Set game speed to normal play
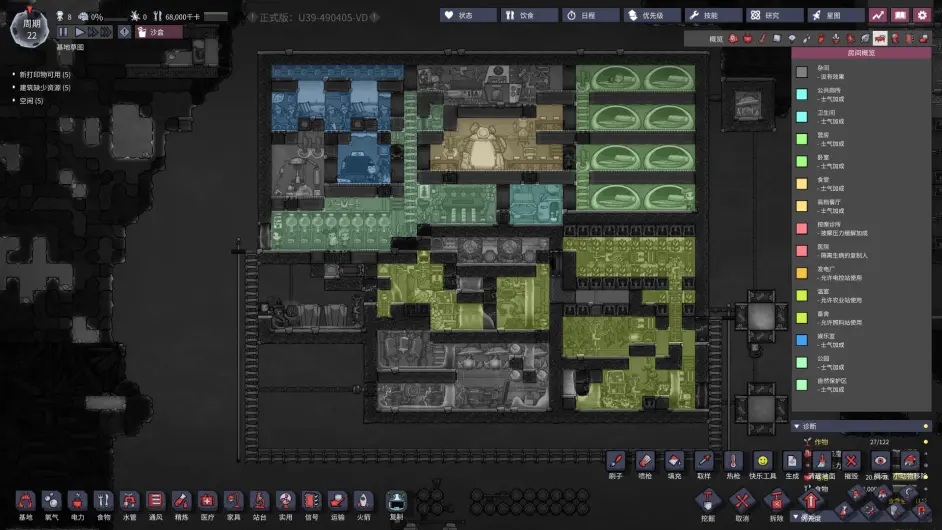Screen dimensions: 942x530 tap(79, 32)
